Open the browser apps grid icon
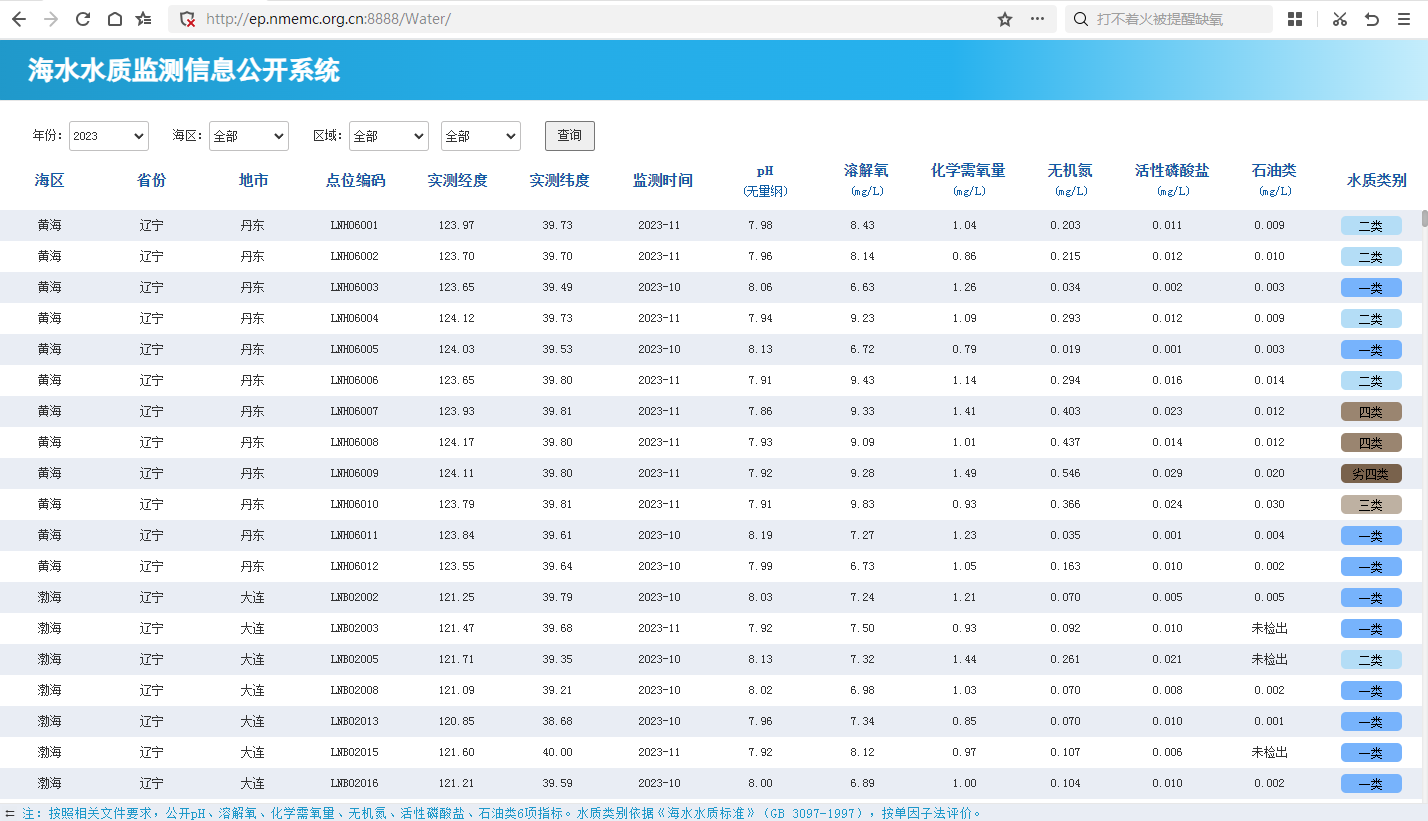Viewport: 1428px width, 821px height. coord(1295,19)
